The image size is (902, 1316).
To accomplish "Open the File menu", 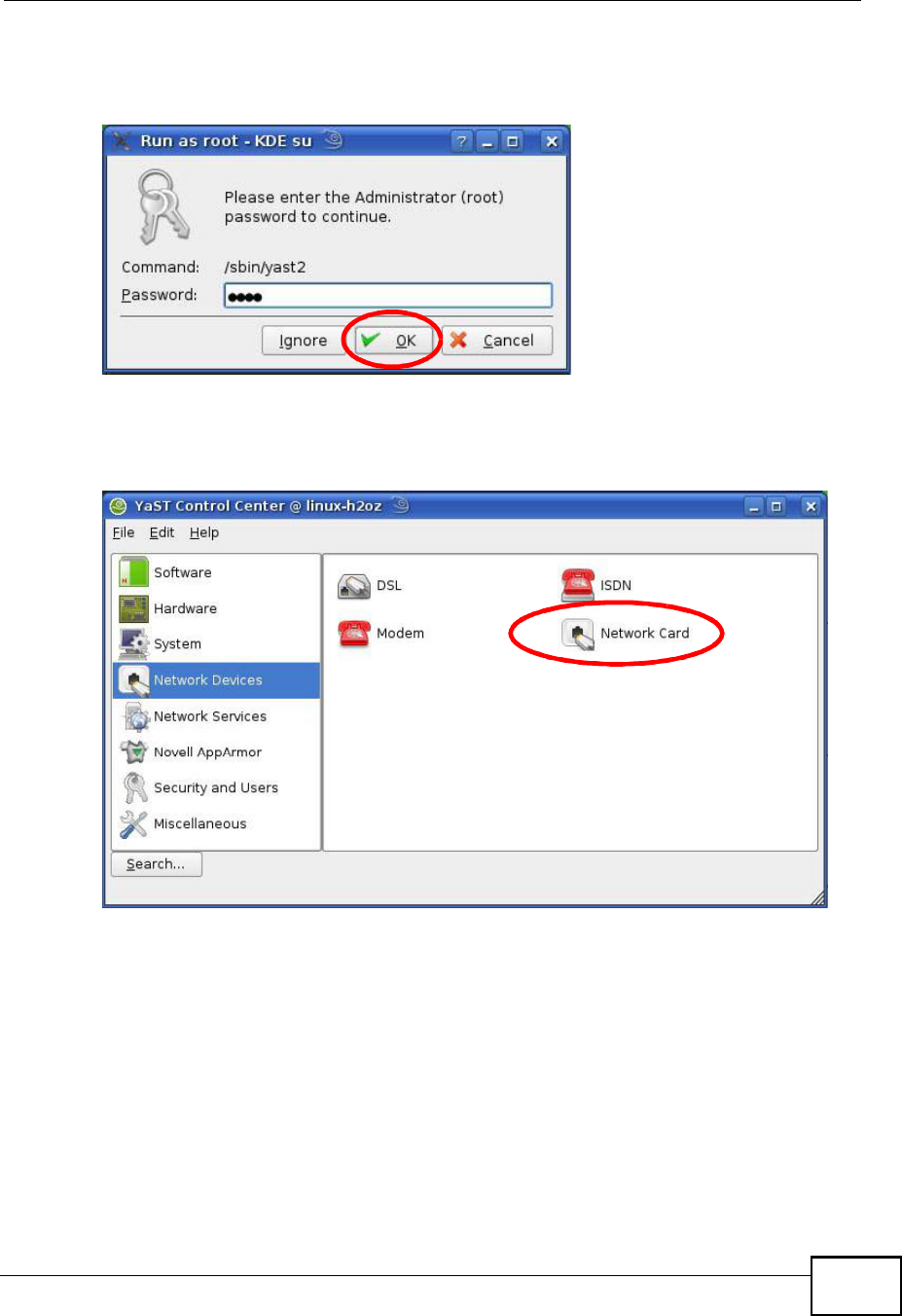I will (x=124, y=532).
